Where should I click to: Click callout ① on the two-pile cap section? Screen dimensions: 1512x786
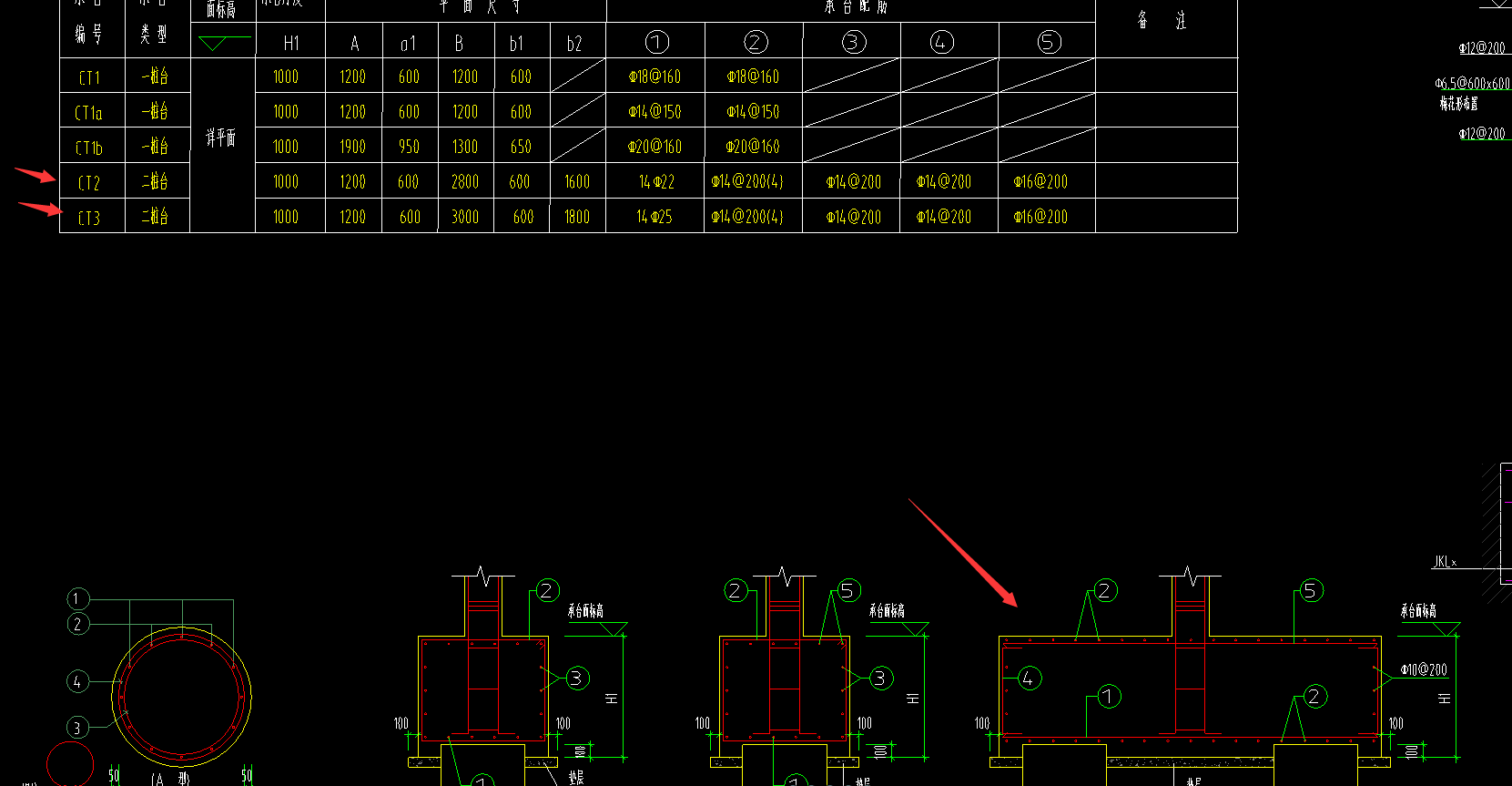pos(1108,697)
